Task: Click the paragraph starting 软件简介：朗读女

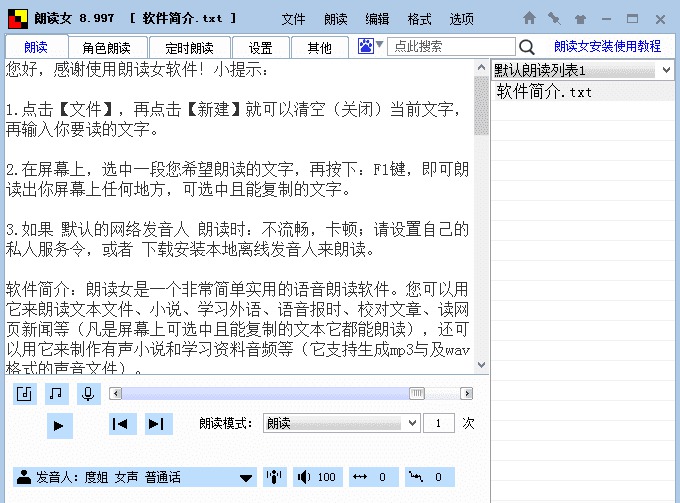Action: [238, 330]
